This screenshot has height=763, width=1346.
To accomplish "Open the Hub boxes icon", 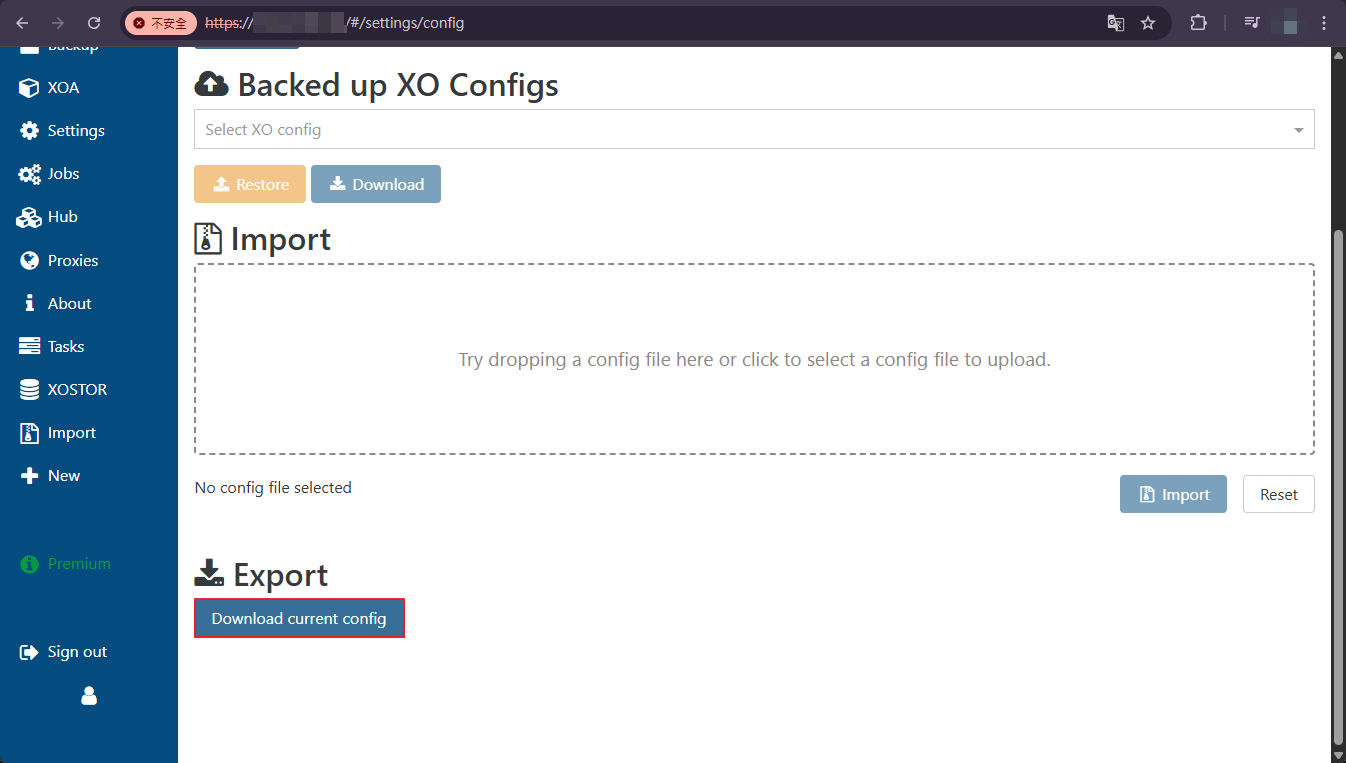I will 29,217.
